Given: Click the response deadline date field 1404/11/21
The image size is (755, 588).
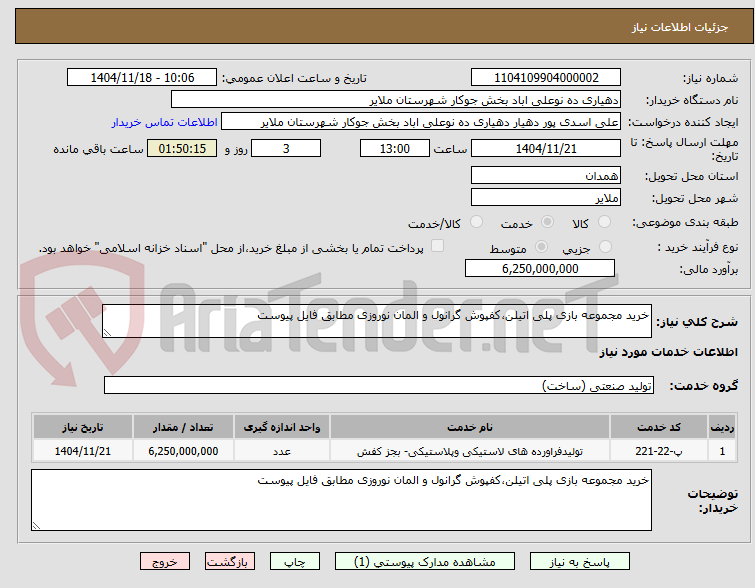Looking at the screenshot, I should coord(546,148).
